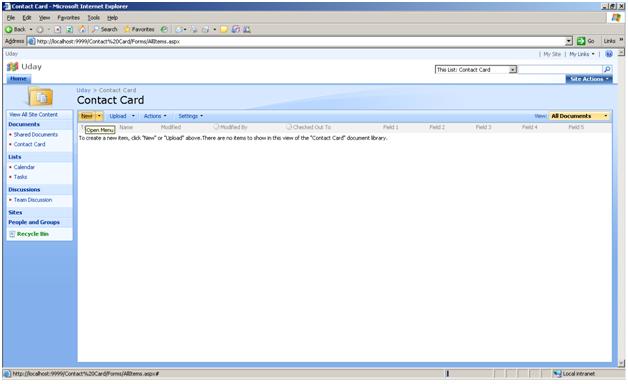Open the 'This List: Contact Card' scope dropdown
The height and width of the screenshot is (384, 628).
click(513, 70)
